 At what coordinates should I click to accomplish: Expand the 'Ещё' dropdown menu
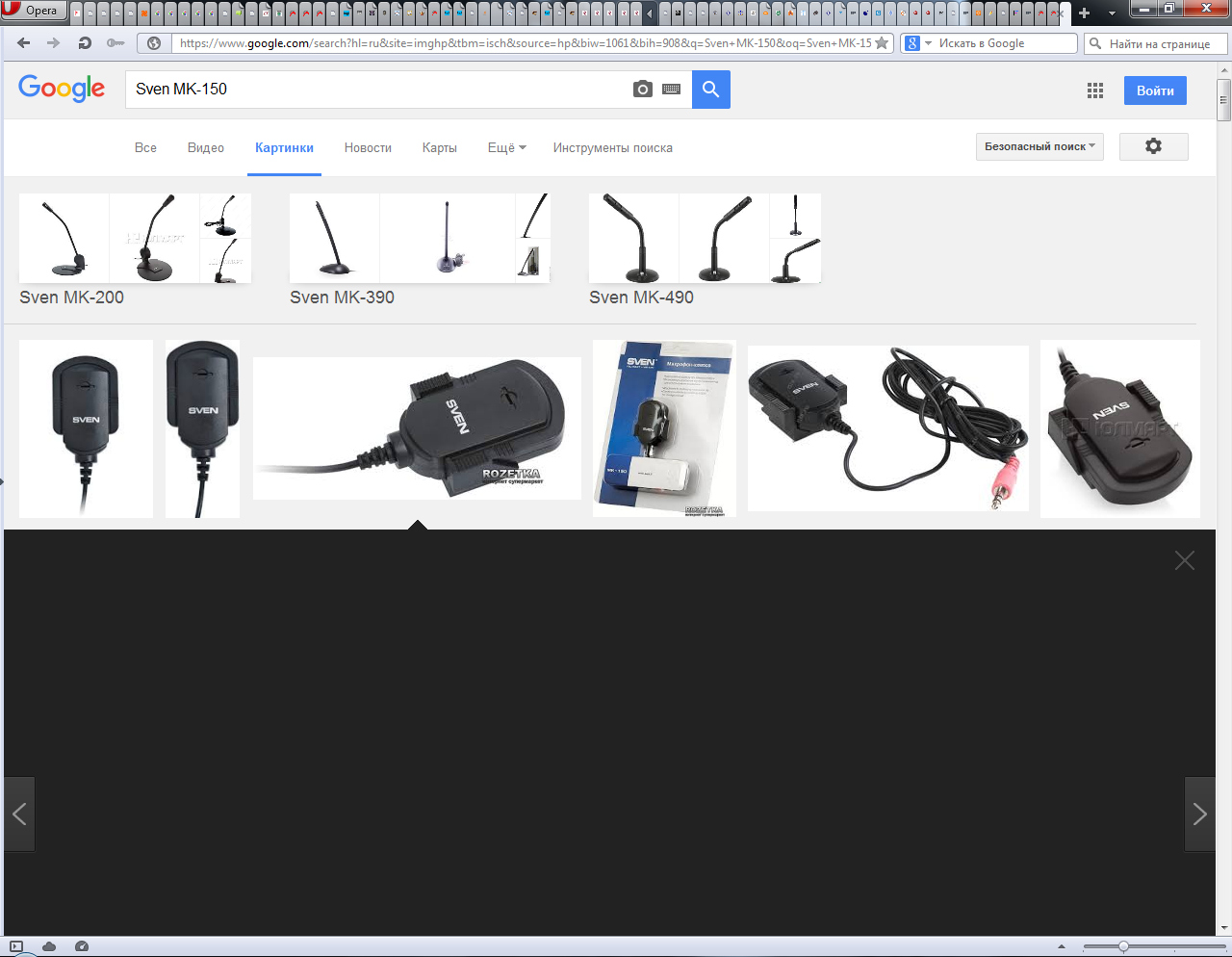coord(507,147)
